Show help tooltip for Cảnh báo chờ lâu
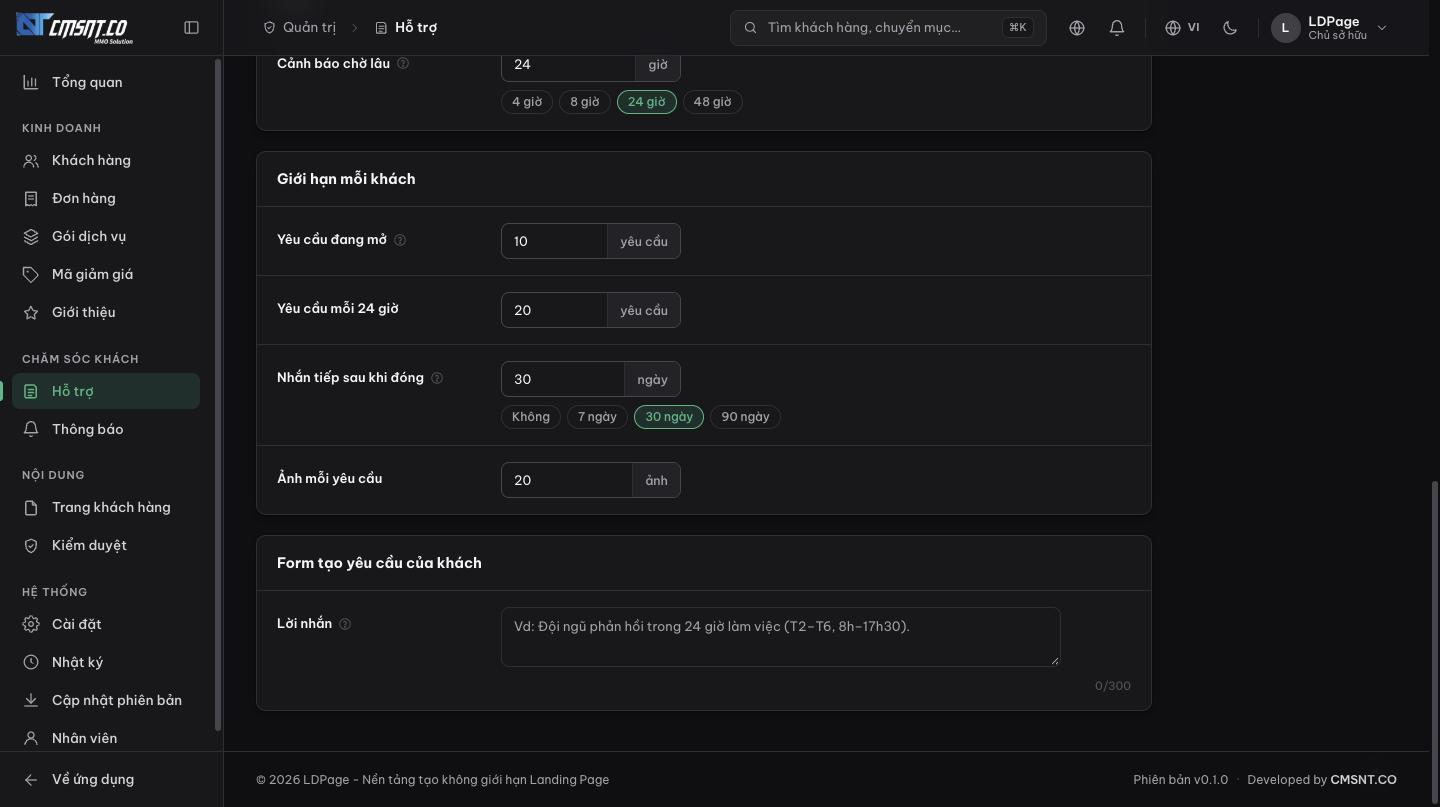Image resolution: width=1440 pixels, height=807 pixels. 403,63
